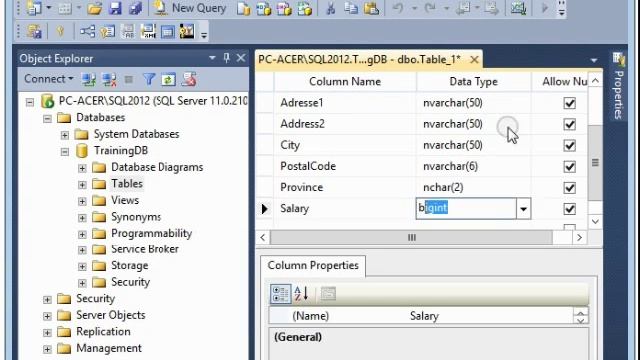The width and height of the screenshot is (640, 360).
Task: Click the Redo arrow icon
Action: (431, 8)
